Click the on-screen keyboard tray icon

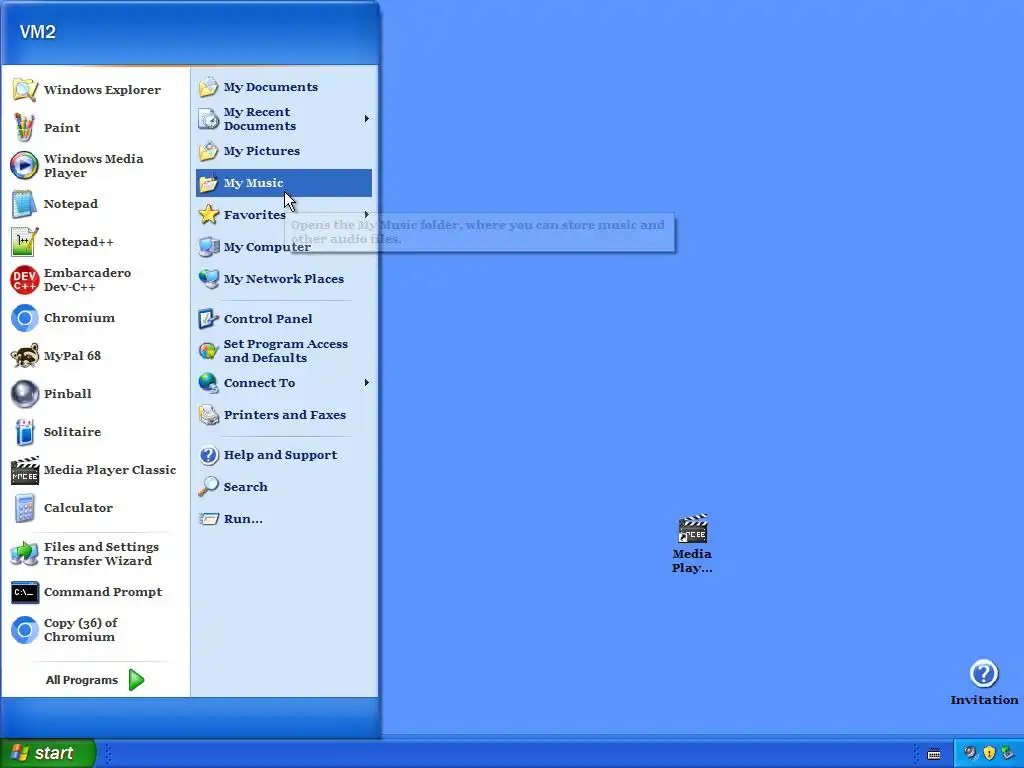[934, 754]
